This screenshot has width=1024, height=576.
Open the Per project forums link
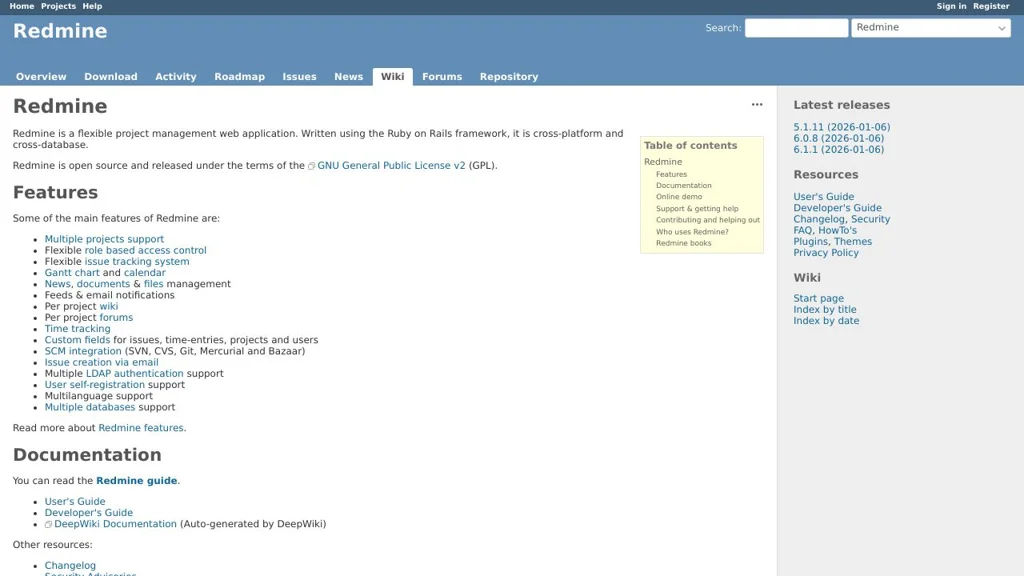(116, 317)
